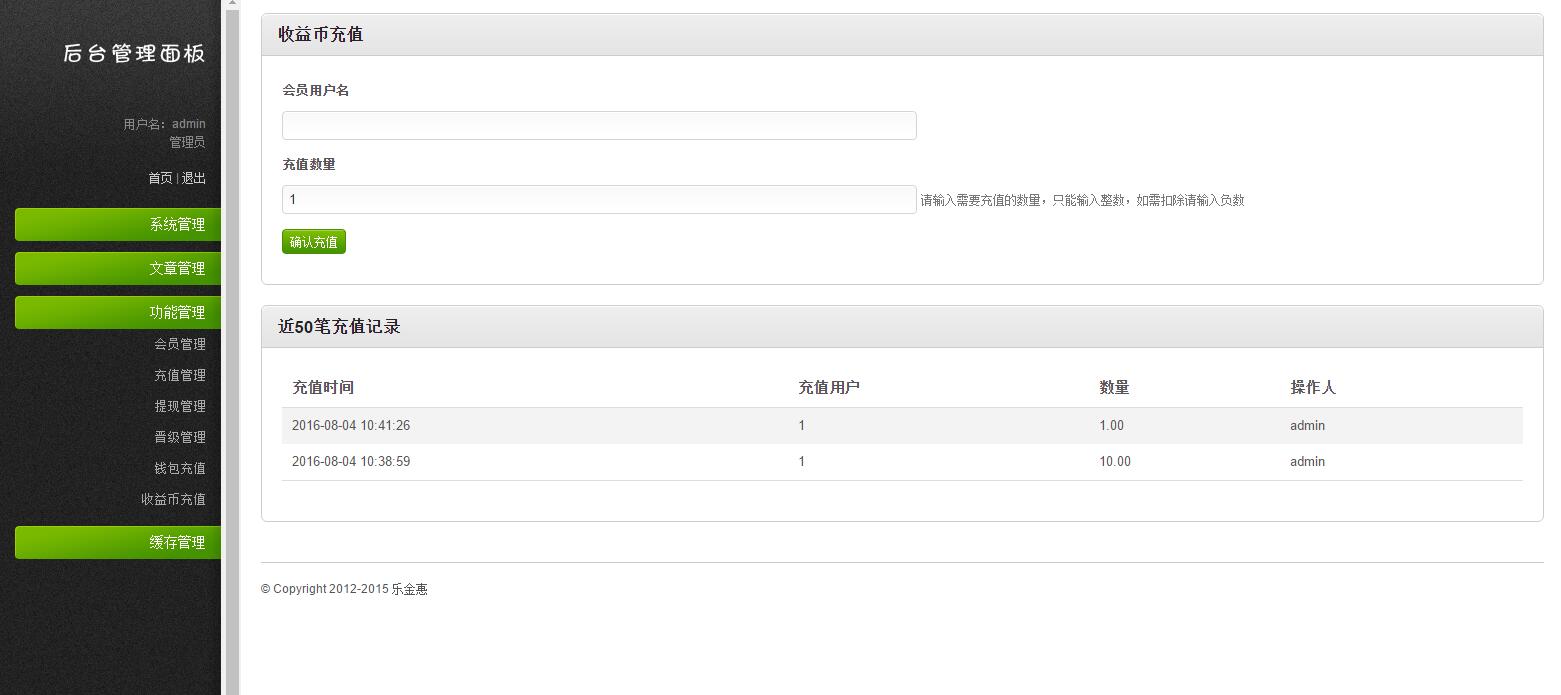Focus the 会员用户名 input field
Screen dimensions: 1561x695
[x=598, y=126]
